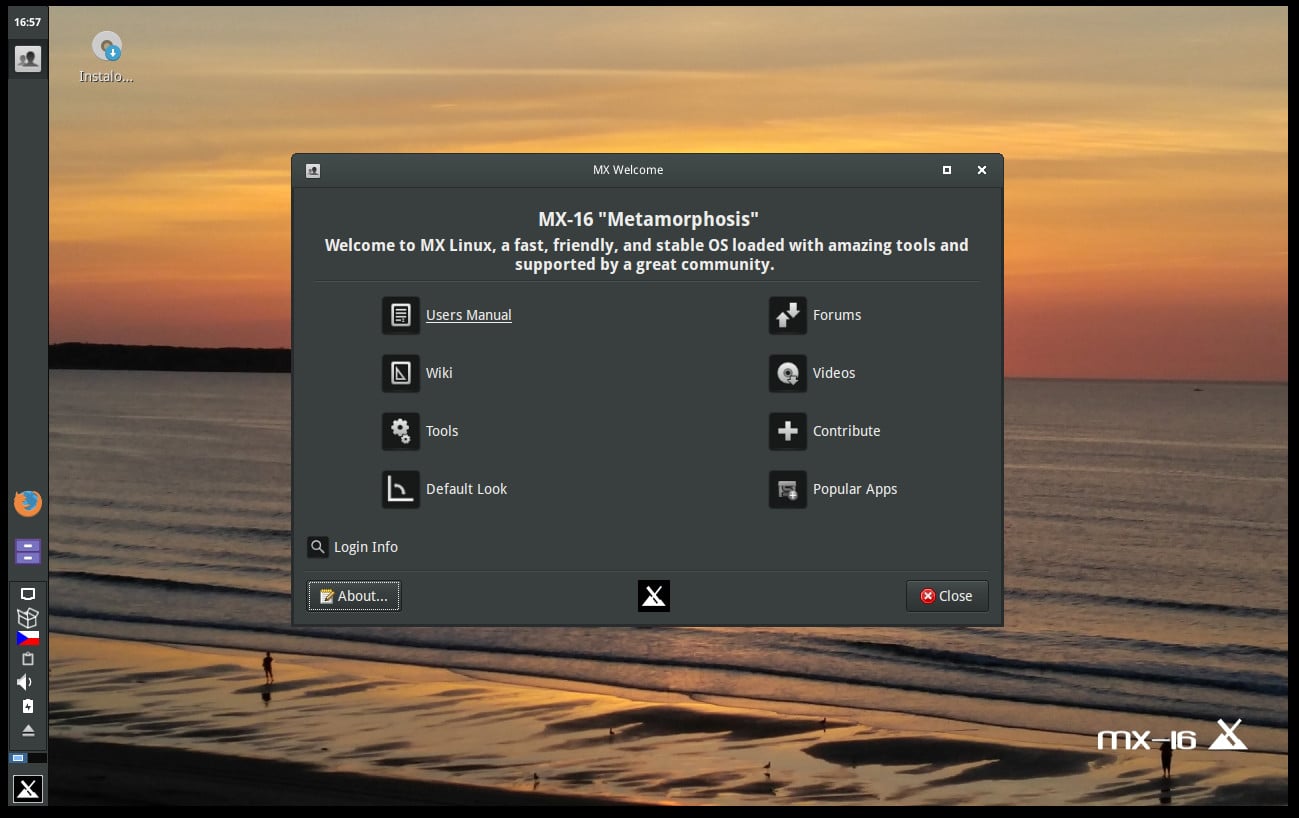The width and height of the screenshot is (1299, 818).
Task: Switch to the second workspace in pager
Action: click(x=36, y=758)
